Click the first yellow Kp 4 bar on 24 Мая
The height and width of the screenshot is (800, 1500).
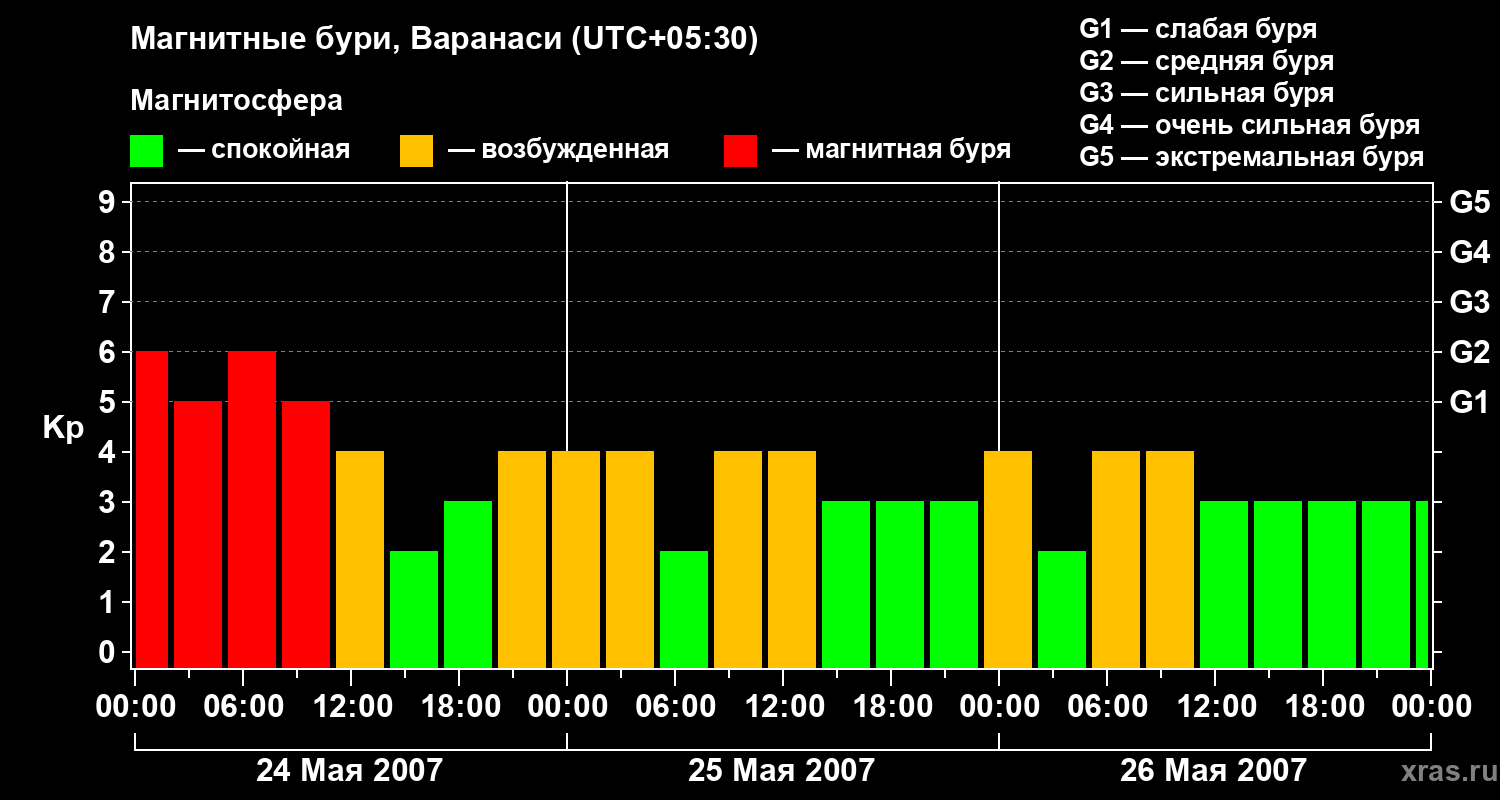(360, 560)
